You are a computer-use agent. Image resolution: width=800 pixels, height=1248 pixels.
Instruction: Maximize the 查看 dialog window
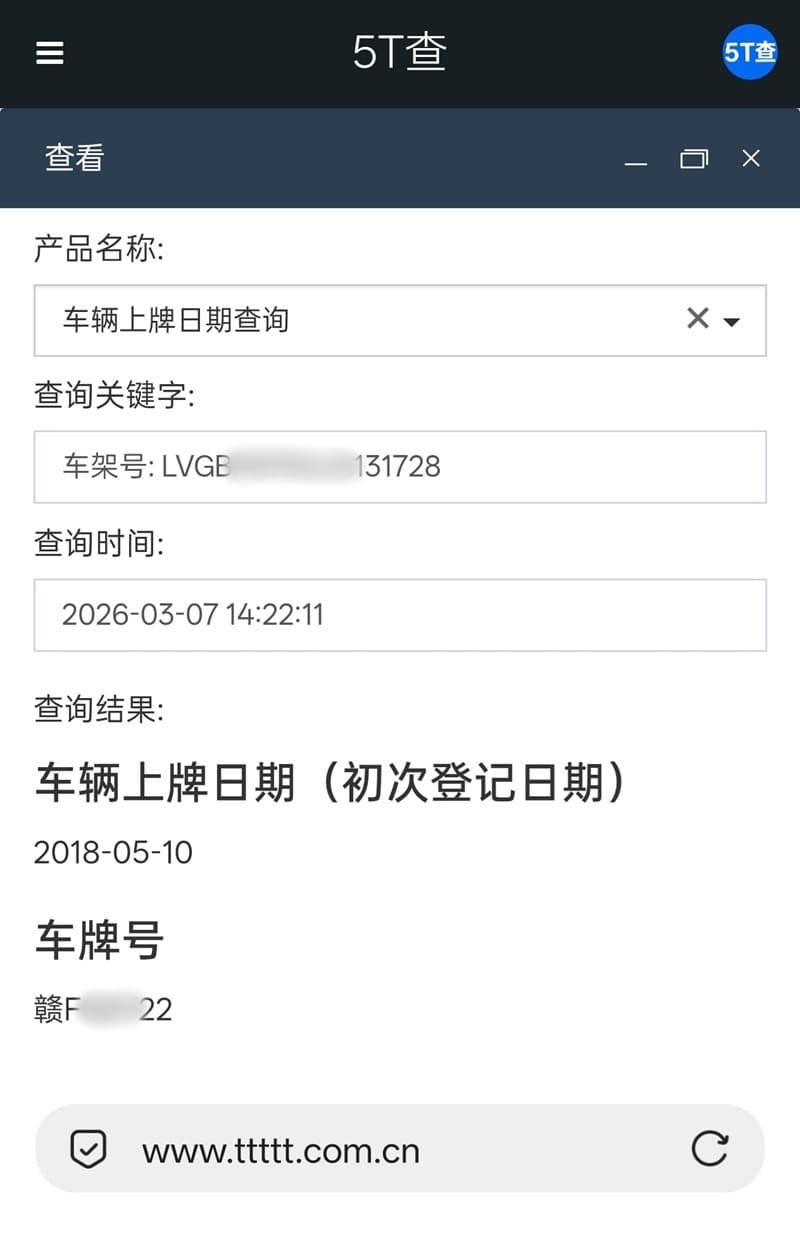693,159
